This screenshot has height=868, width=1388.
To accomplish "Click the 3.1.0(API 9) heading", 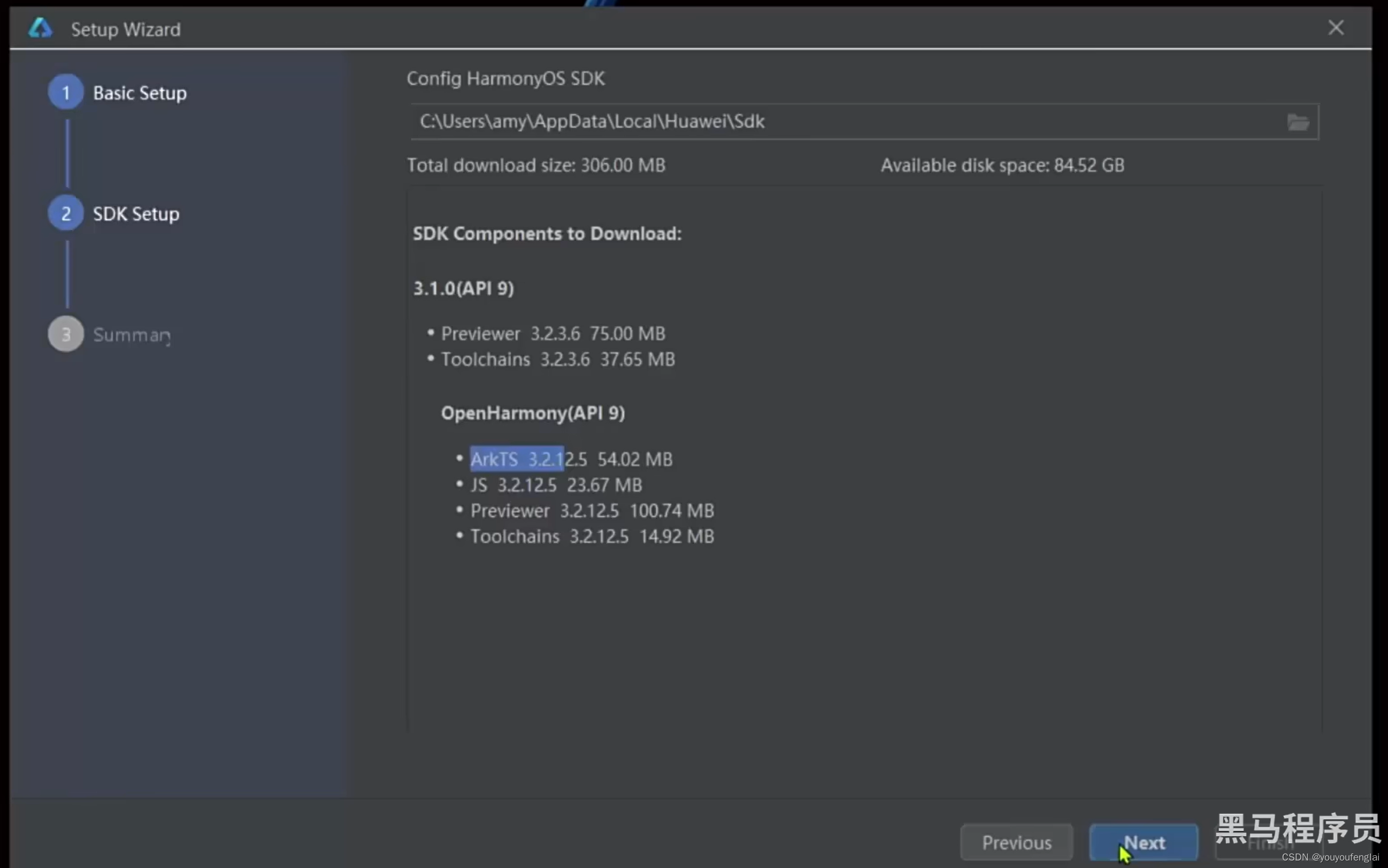I will 463,288.
